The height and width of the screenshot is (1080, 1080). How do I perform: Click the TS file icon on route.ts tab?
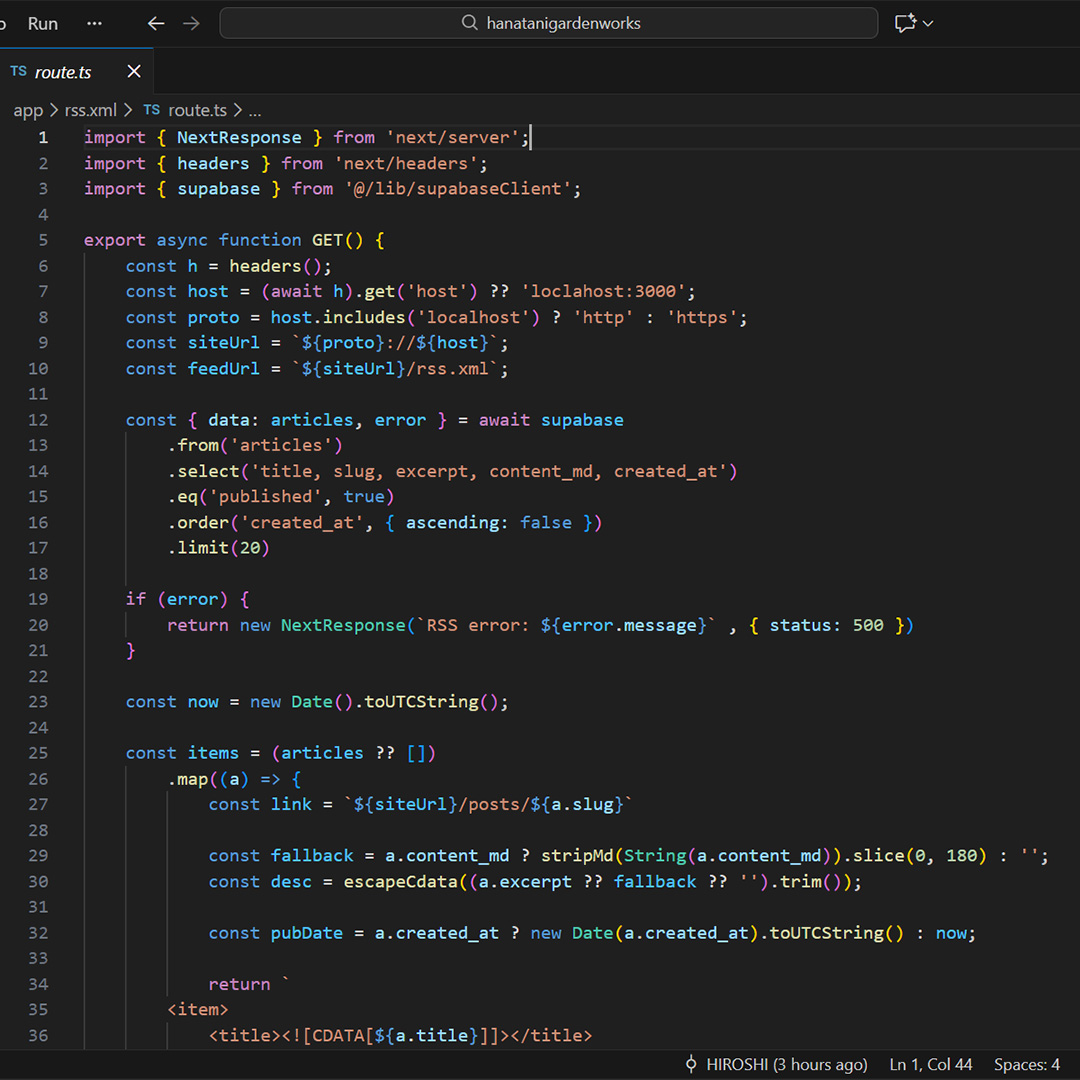tap(19, 72)
